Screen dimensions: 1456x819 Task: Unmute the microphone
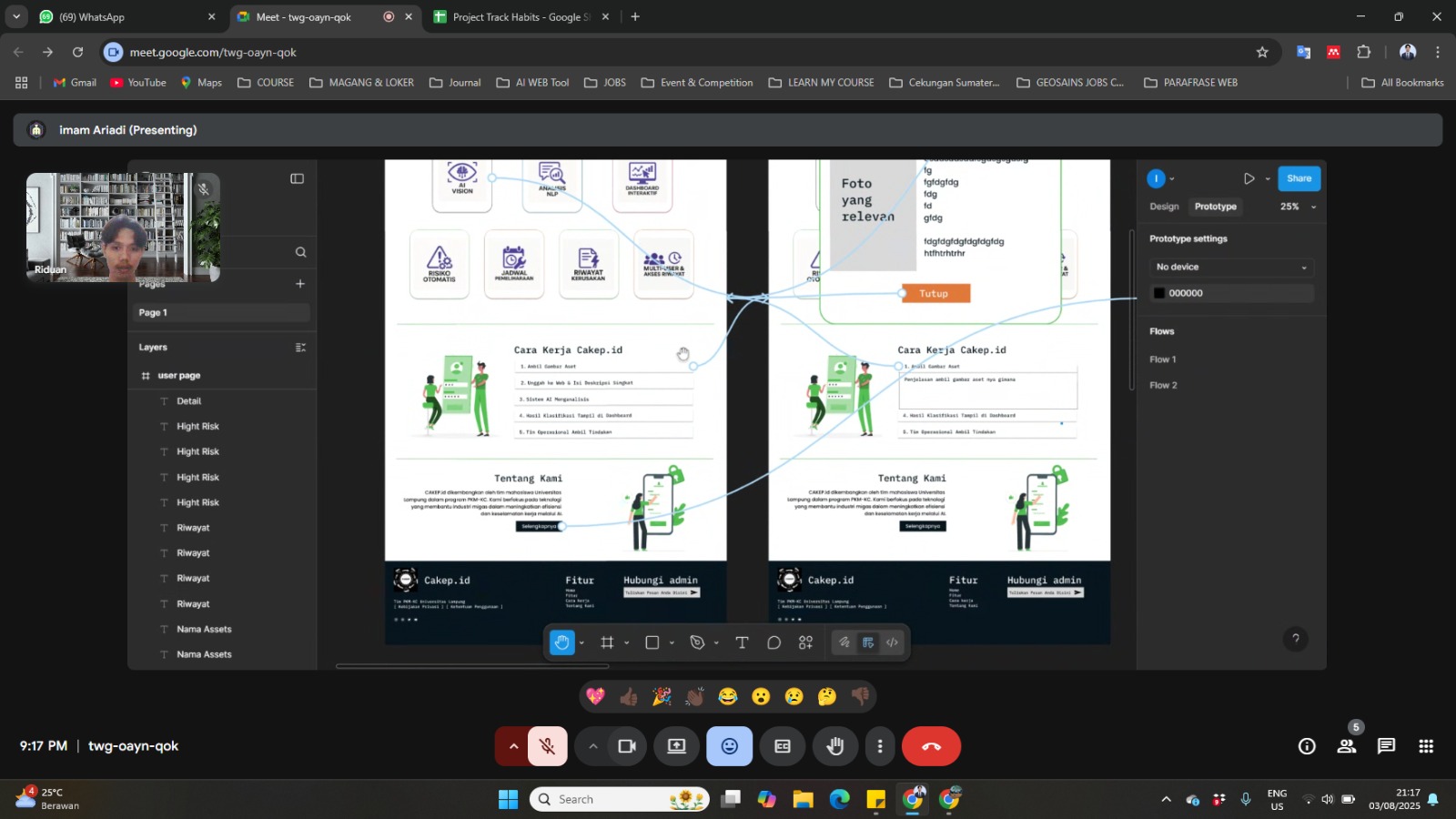pos(547,746)
